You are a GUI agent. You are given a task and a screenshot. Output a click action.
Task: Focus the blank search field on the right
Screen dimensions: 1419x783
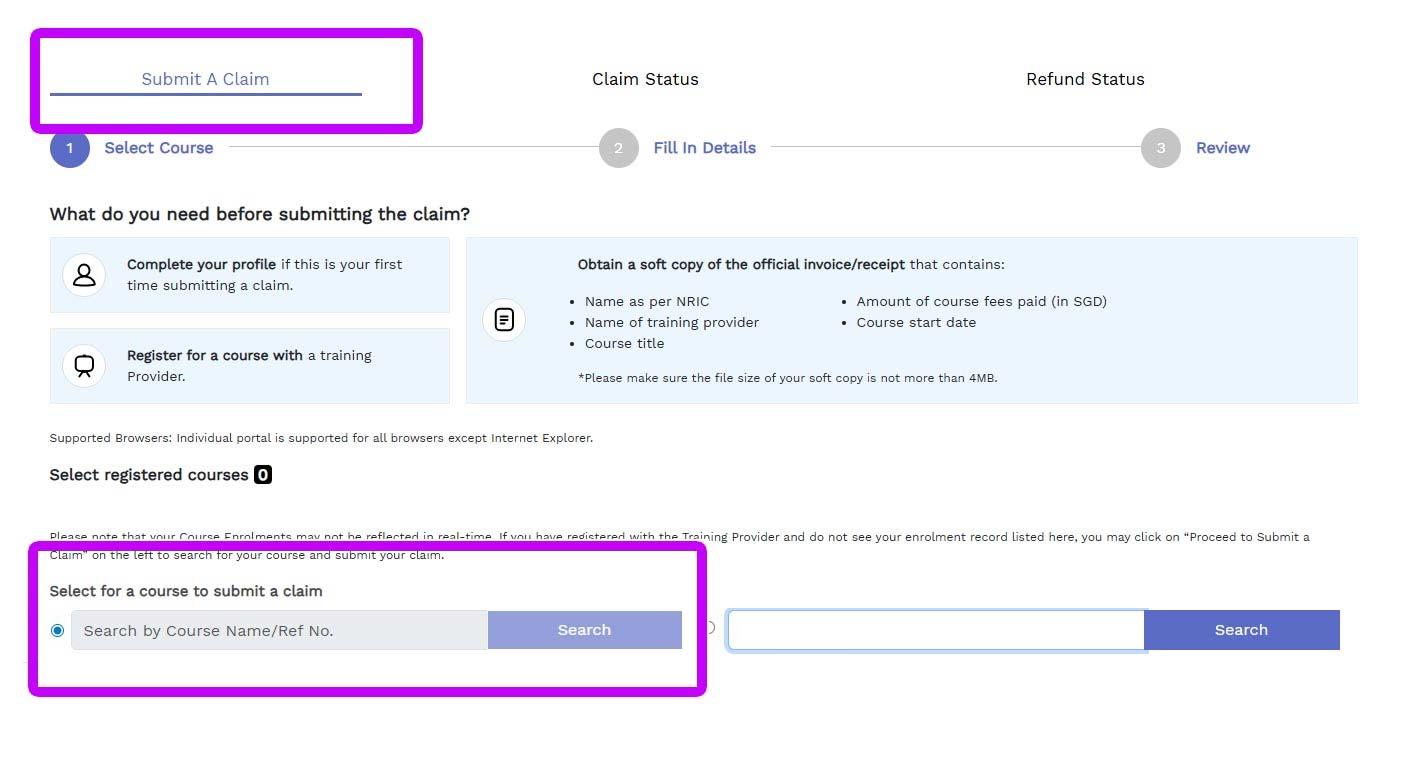(935, 630)
